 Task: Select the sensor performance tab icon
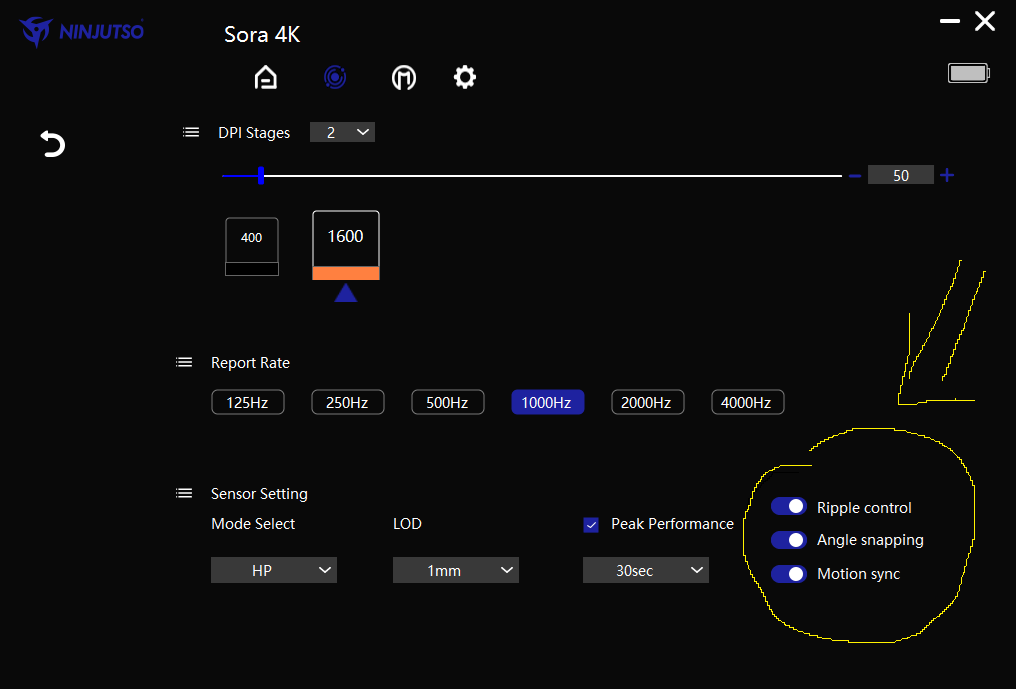(335, 77)
